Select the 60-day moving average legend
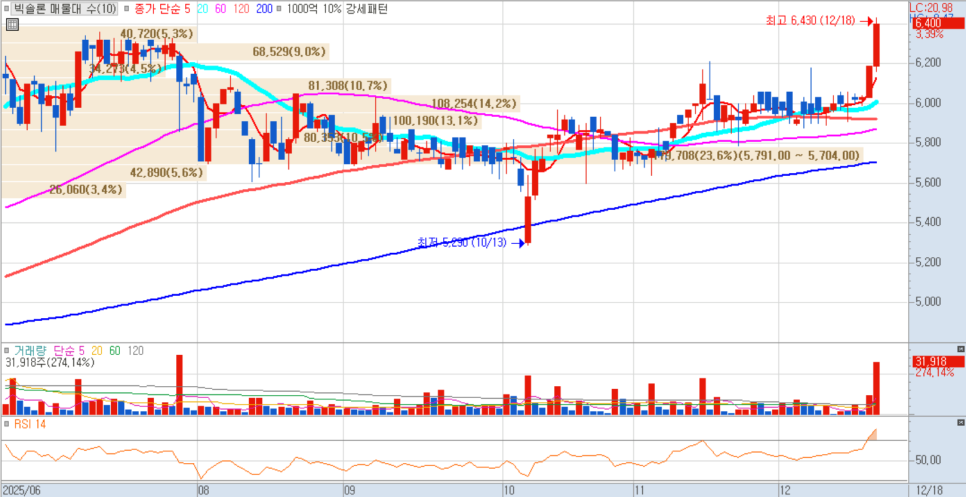 tap(219, 9)
